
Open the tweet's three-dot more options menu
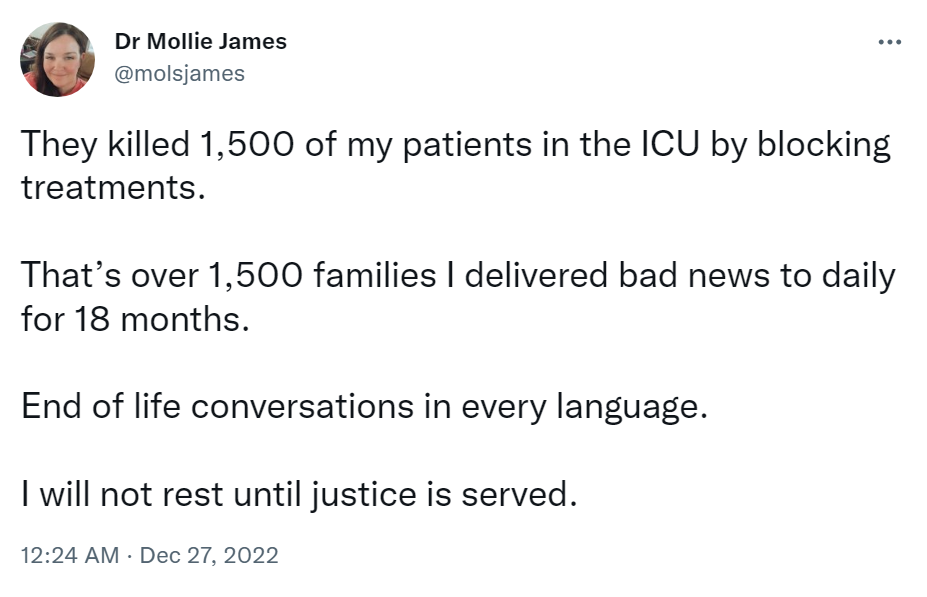888,43
